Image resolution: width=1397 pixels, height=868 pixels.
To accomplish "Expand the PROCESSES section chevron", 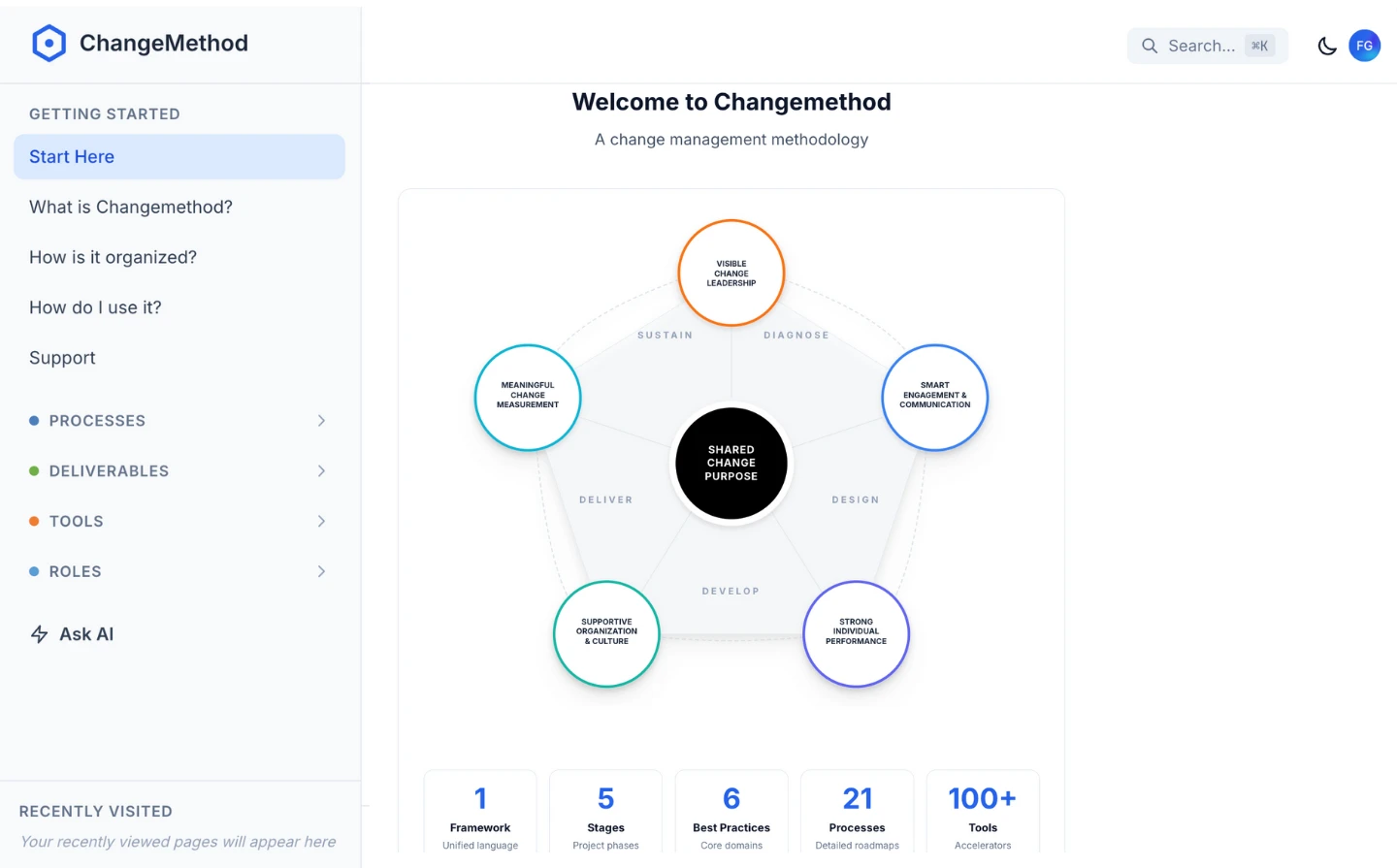I will pyautogui.click(x=321, y=421).
